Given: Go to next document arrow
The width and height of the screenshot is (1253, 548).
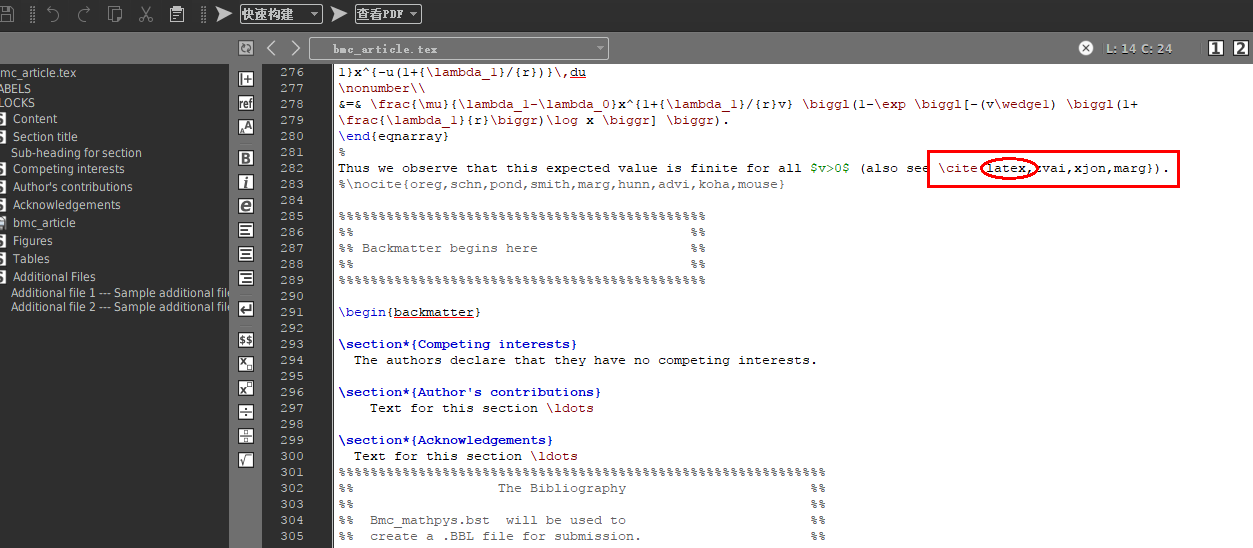Looking at the screenshot, I should pos(295,48).
